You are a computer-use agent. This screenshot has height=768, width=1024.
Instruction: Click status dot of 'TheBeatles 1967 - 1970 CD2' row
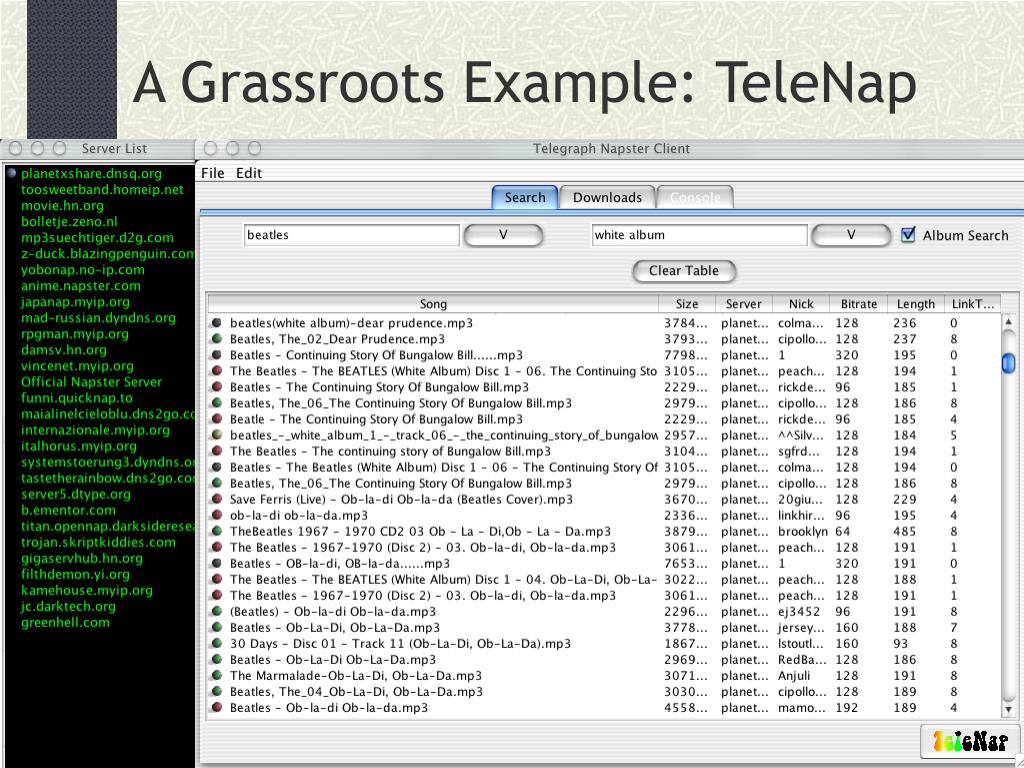pos(216,531)
